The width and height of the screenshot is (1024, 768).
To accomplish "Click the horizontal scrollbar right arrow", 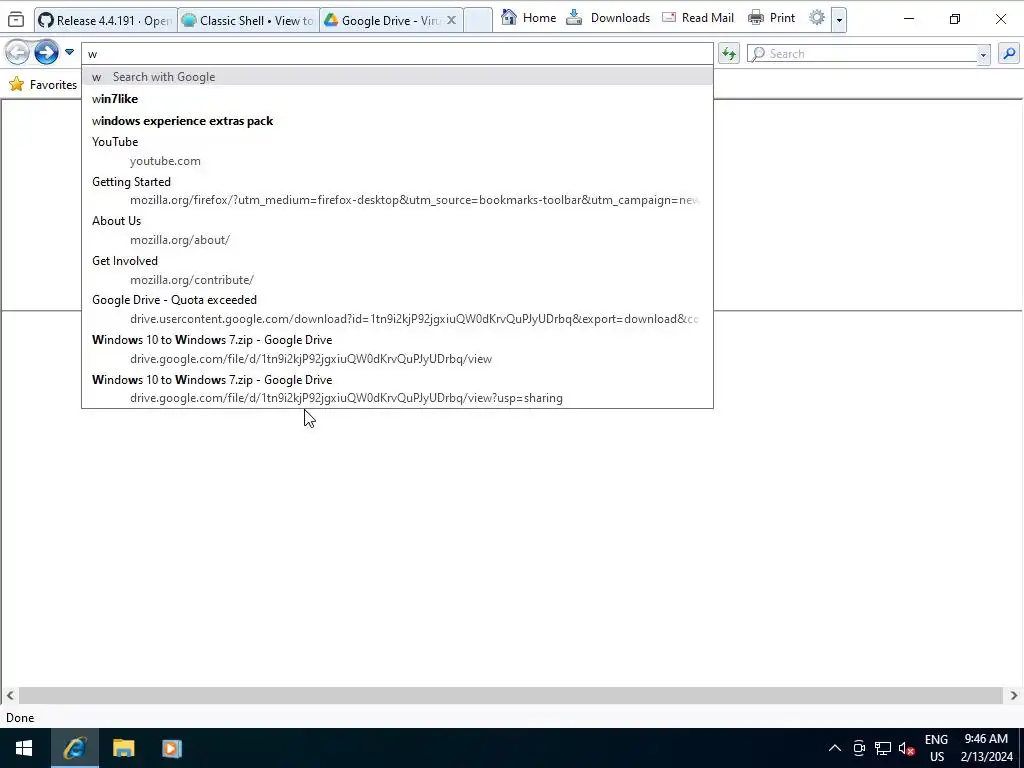I will [1014, 696].
